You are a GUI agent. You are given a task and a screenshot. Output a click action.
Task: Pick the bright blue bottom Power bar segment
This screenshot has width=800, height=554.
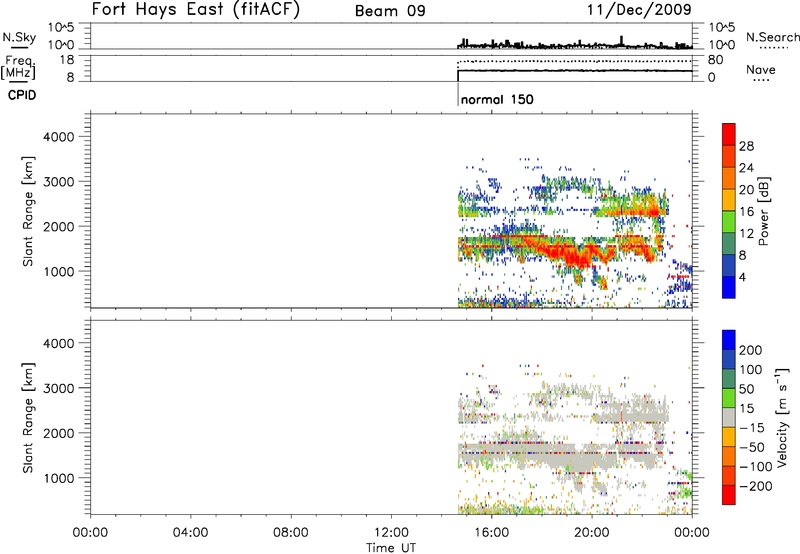click(729, 287)
